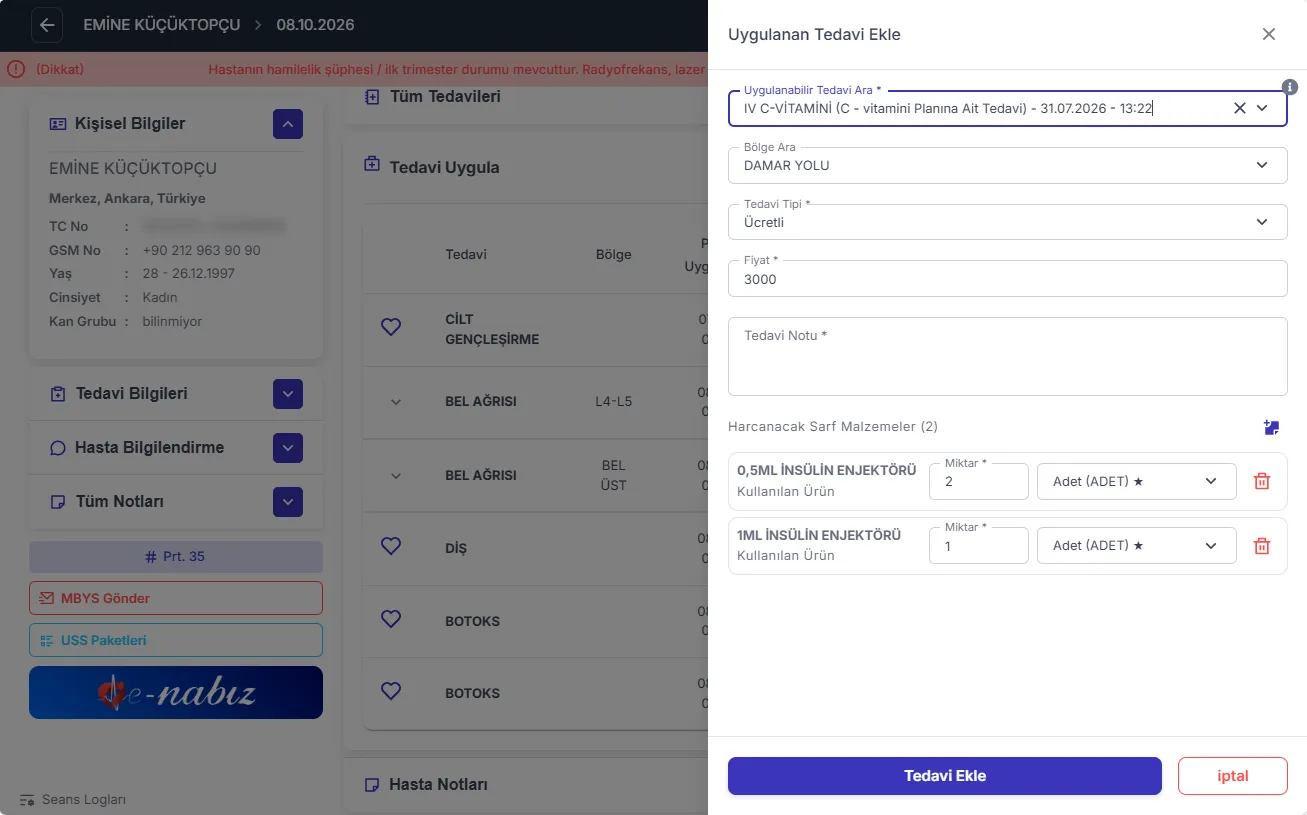Click the info icon above treatment search
This screenshot has height=815, width=1307.
tap(1290, 87)
